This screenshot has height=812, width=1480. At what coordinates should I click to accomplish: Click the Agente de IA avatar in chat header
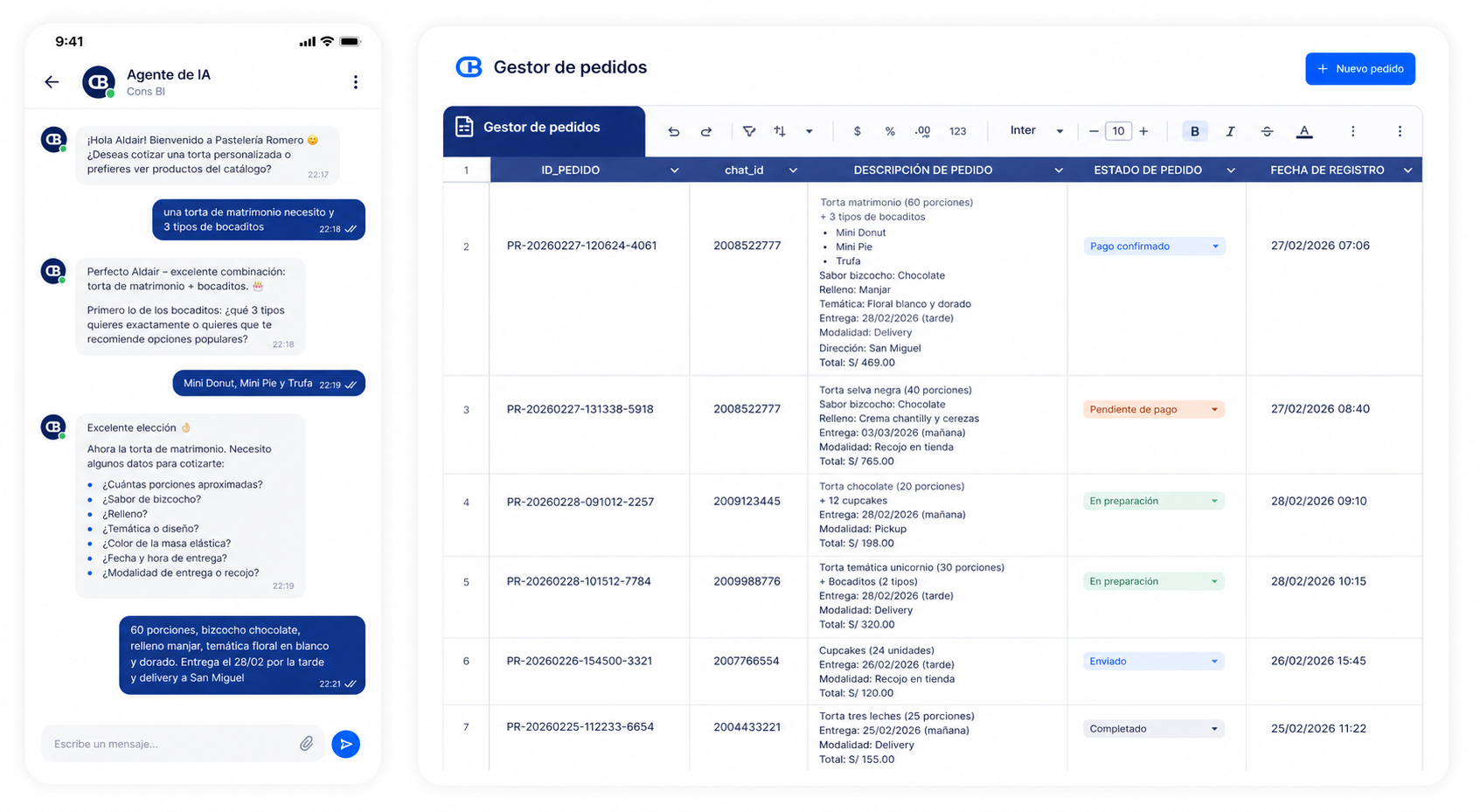point(99,82)
